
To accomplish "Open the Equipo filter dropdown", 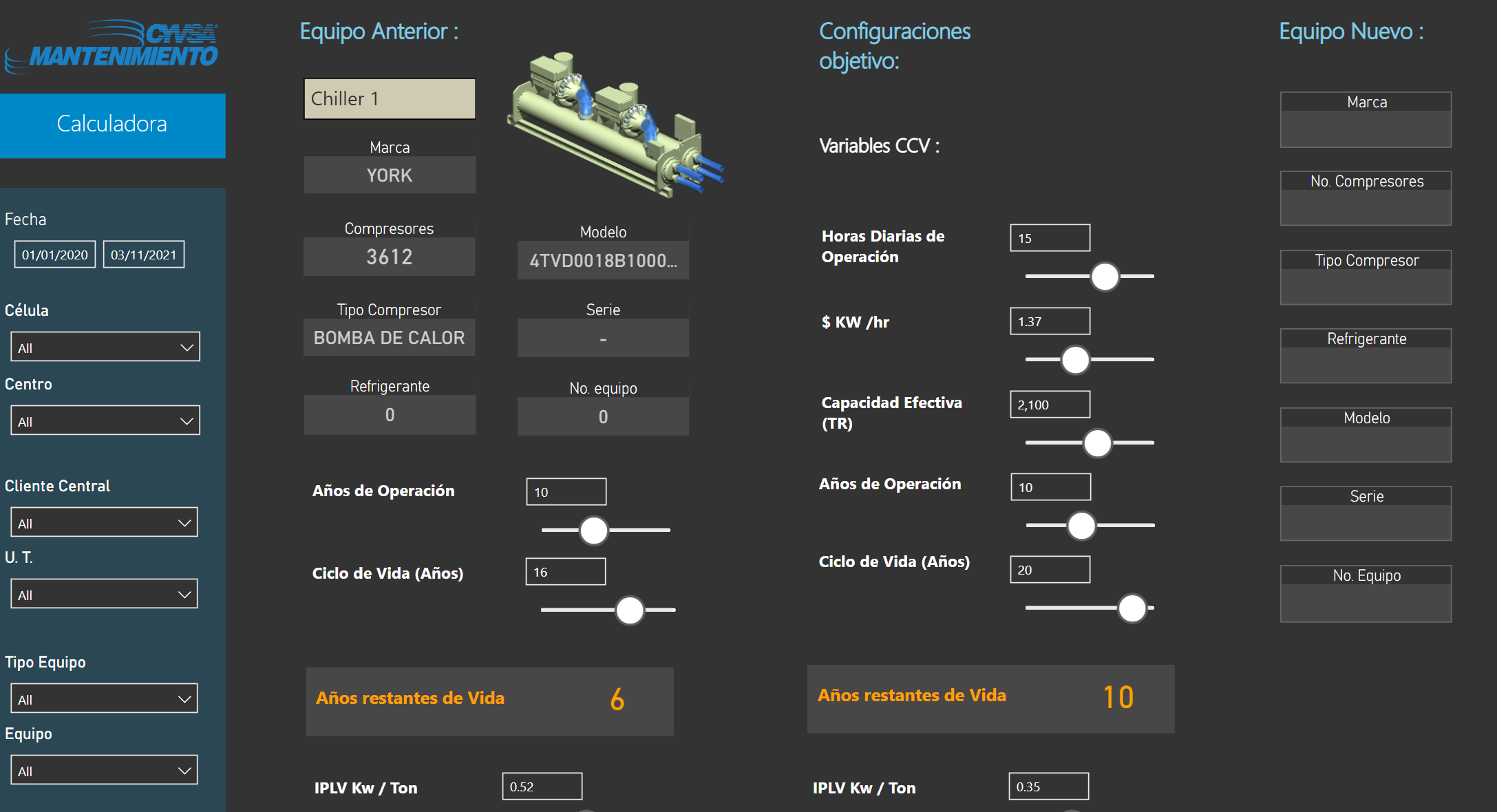I will coord(104,769).
